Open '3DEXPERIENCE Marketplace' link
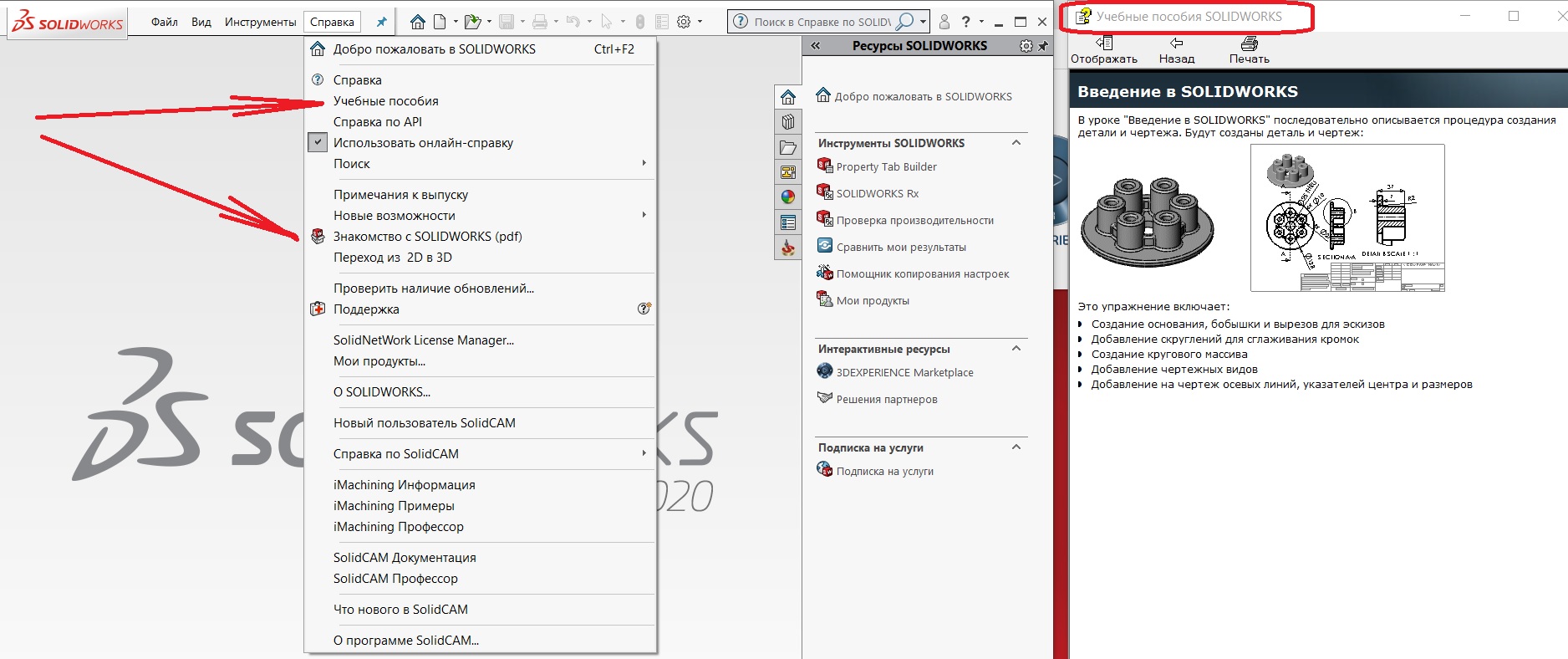The width and height of the screenshot is (1568, 659). tap(905, 373)
